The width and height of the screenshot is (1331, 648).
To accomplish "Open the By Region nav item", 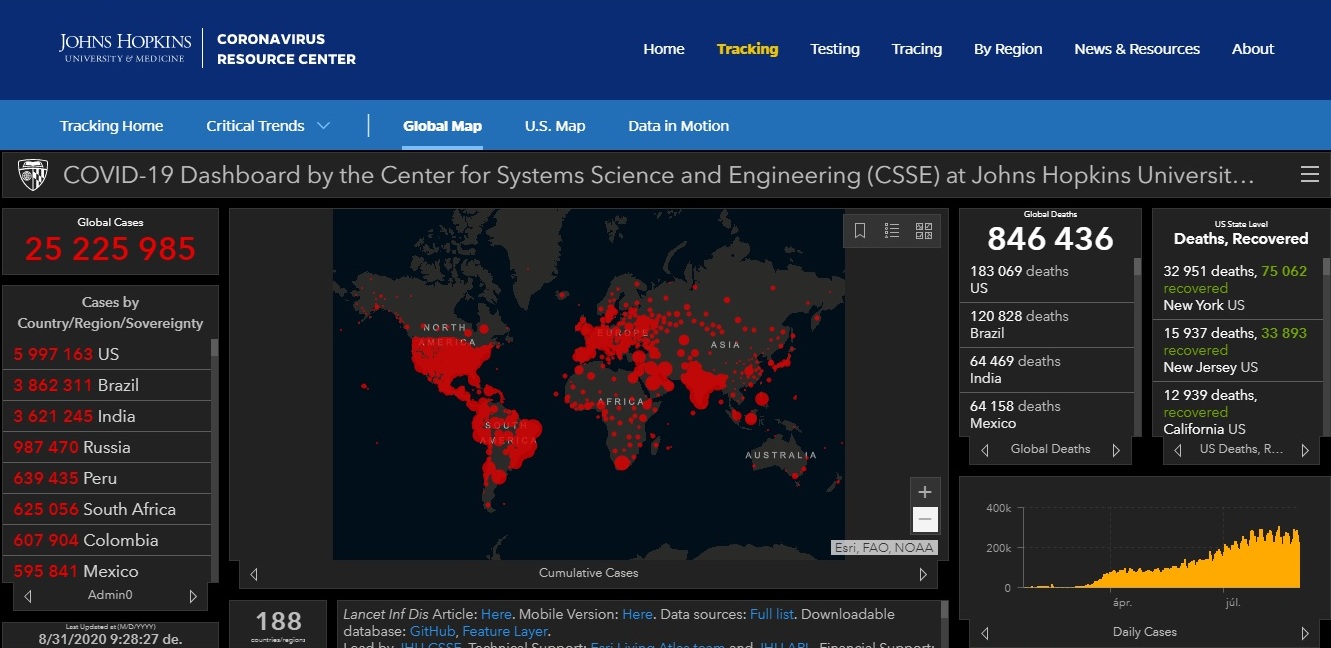I will (x=1008, y=49).
